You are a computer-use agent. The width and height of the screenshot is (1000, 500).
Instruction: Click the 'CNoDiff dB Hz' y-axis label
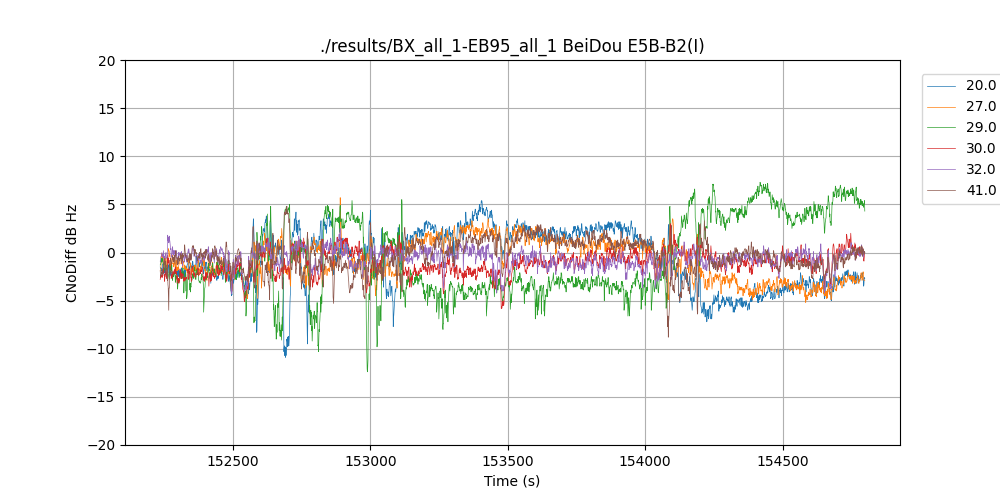[x=72, y=253]
